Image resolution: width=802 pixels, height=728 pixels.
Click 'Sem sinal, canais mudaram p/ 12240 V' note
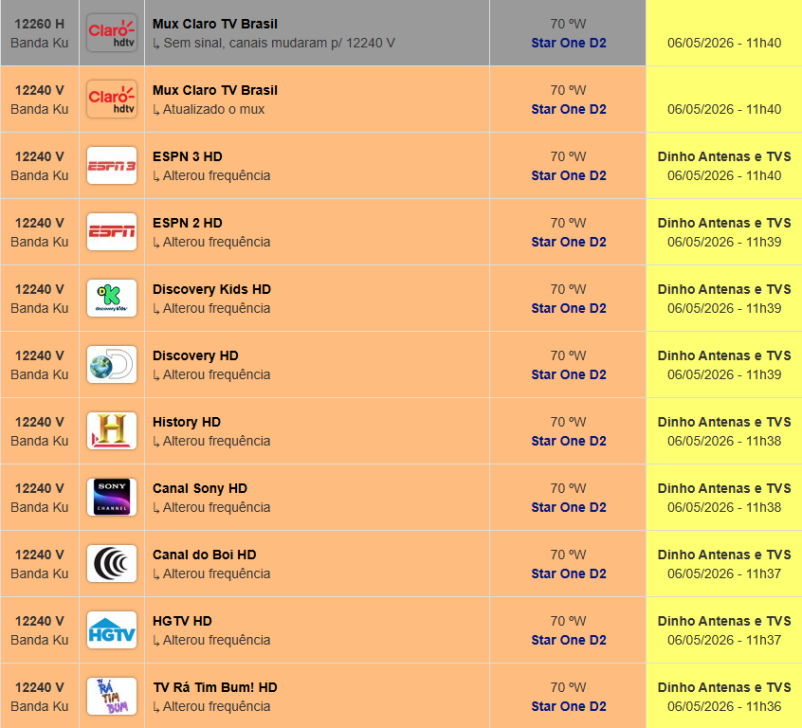pyautogui.click(x=279, y=43)
